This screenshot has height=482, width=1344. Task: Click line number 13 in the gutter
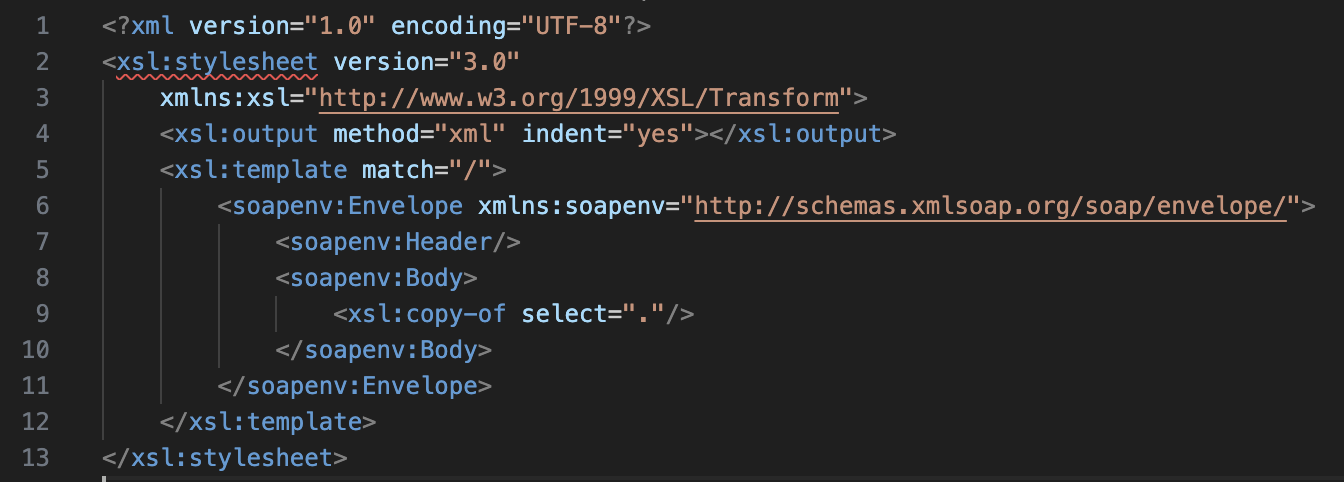tap(34, 458)
